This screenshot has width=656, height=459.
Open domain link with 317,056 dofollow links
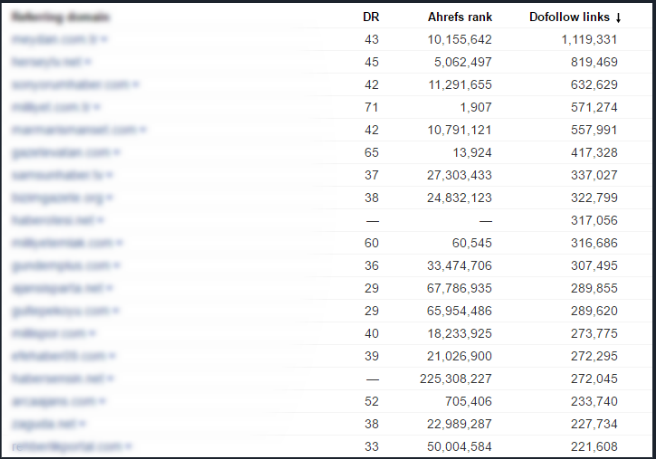tap(50, 220)
